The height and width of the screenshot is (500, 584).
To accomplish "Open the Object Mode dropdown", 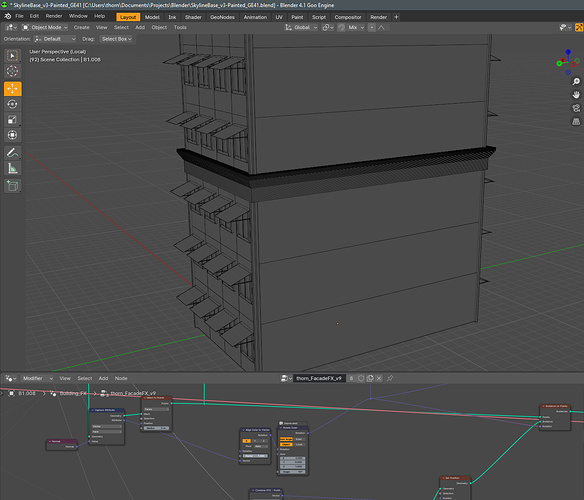I will point(45,28).
